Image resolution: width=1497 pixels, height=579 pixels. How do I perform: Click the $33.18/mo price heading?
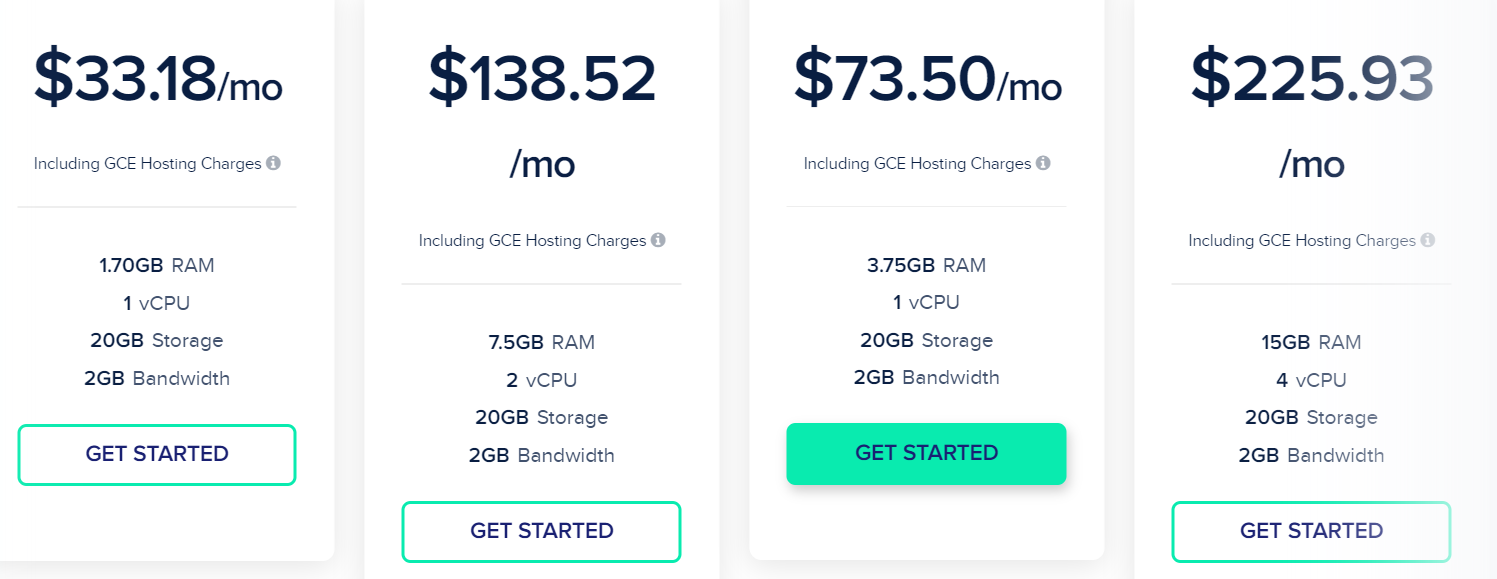[x=158, y=79]
